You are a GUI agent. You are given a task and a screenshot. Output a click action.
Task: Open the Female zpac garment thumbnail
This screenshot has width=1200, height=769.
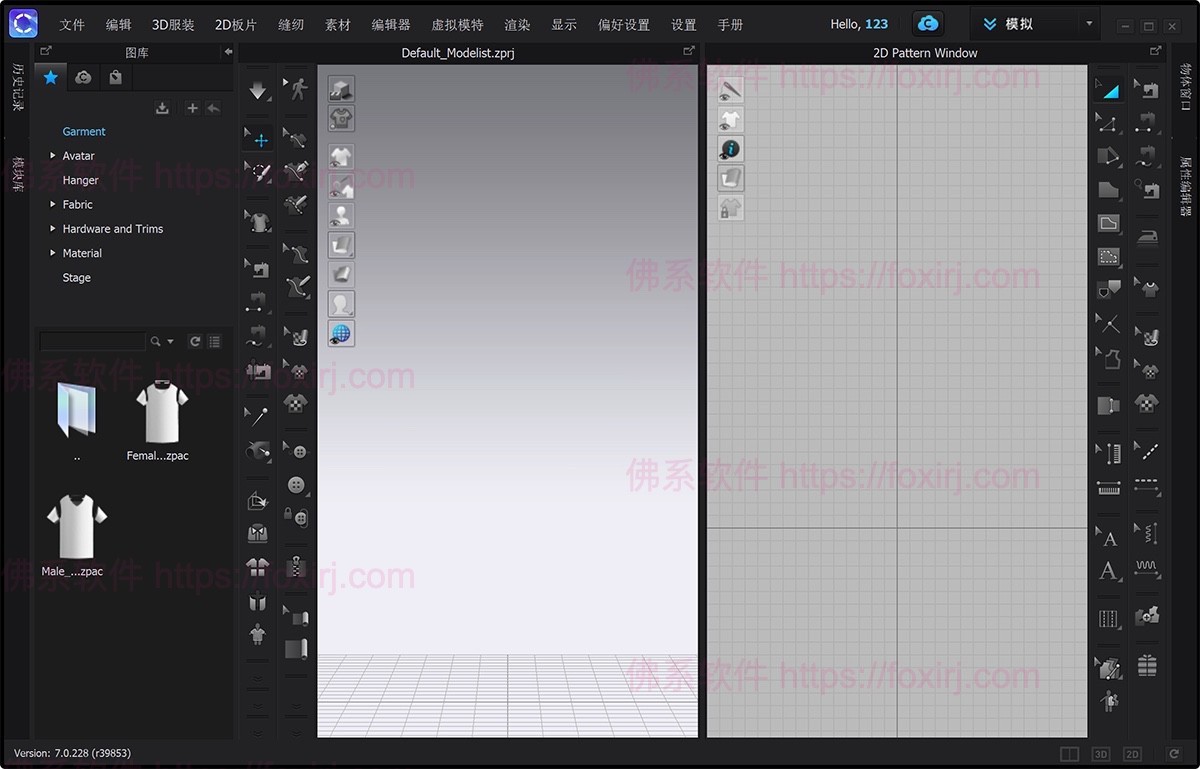[160, 412]
